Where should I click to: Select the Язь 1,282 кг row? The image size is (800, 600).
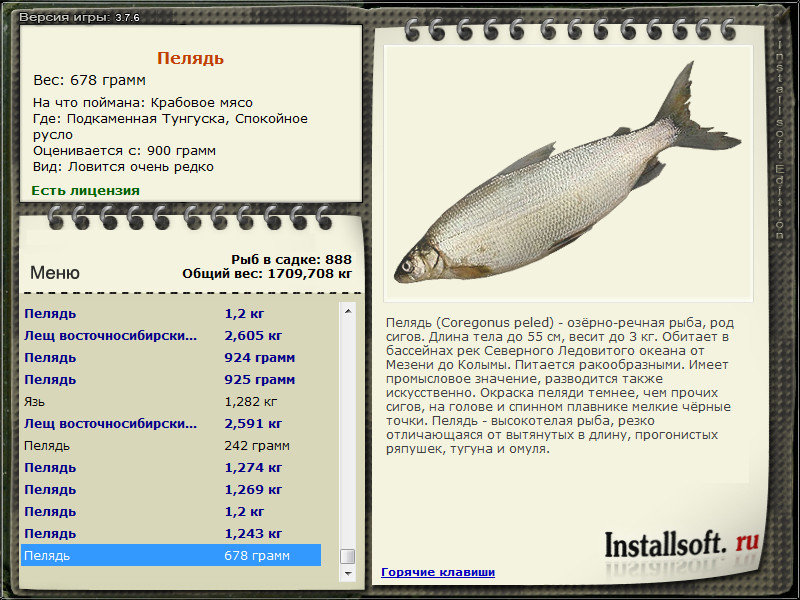(171, 402)
